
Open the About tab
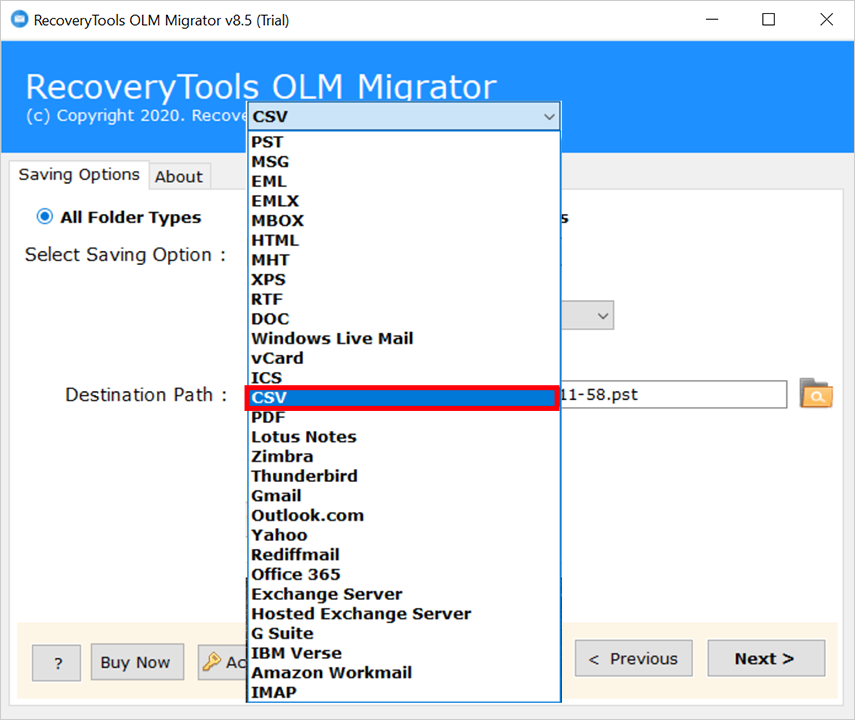click(x=179, y=177)
